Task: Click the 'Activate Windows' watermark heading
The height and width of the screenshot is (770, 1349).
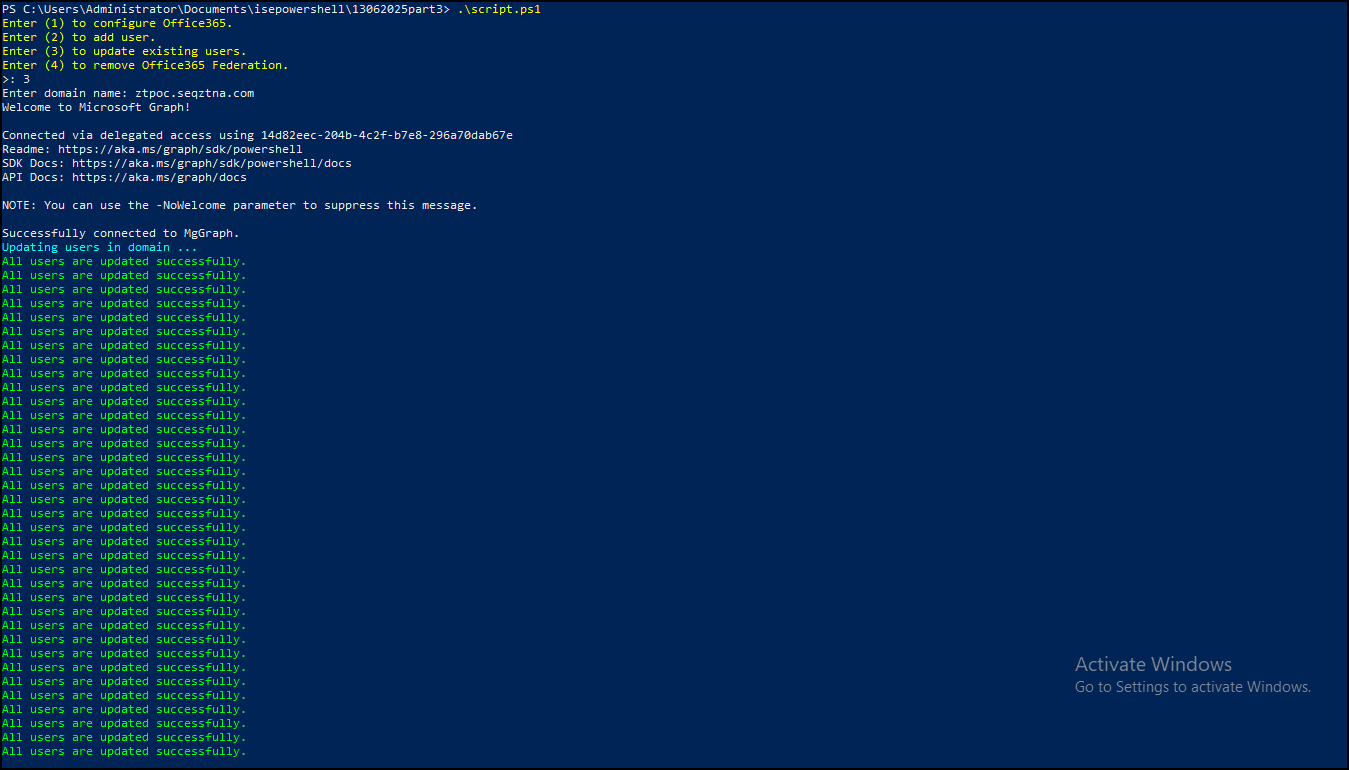Action: [x=1153, y=664]
